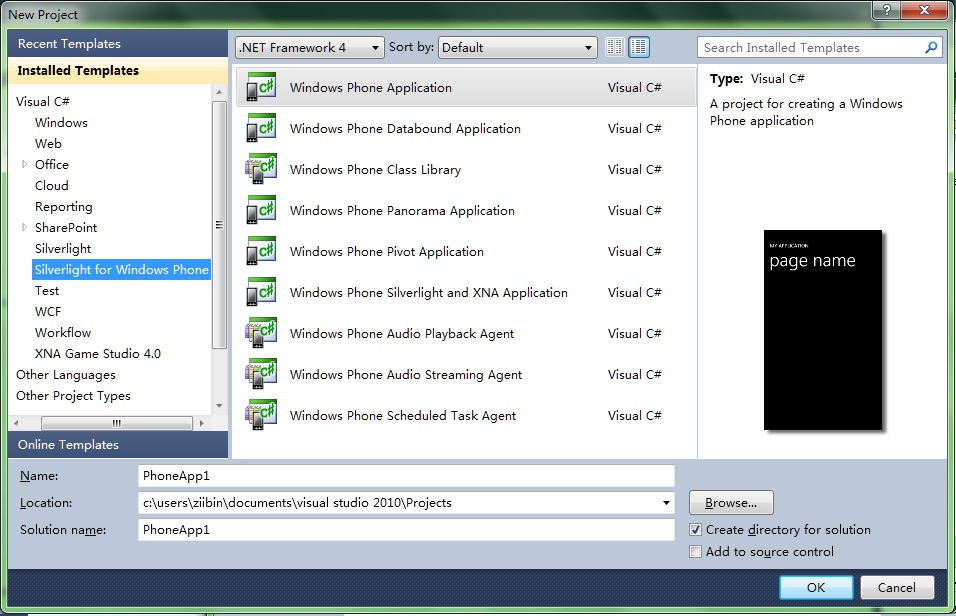Click the Solution name input field
Screen dimensions: 956x616
pyautogui.click(x=406, y=529)
